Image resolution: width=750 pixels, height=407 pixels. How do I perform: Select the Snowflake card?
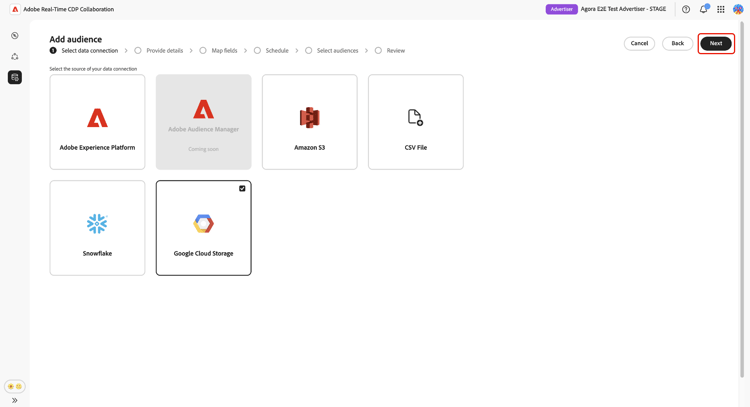tap(97, 228)
